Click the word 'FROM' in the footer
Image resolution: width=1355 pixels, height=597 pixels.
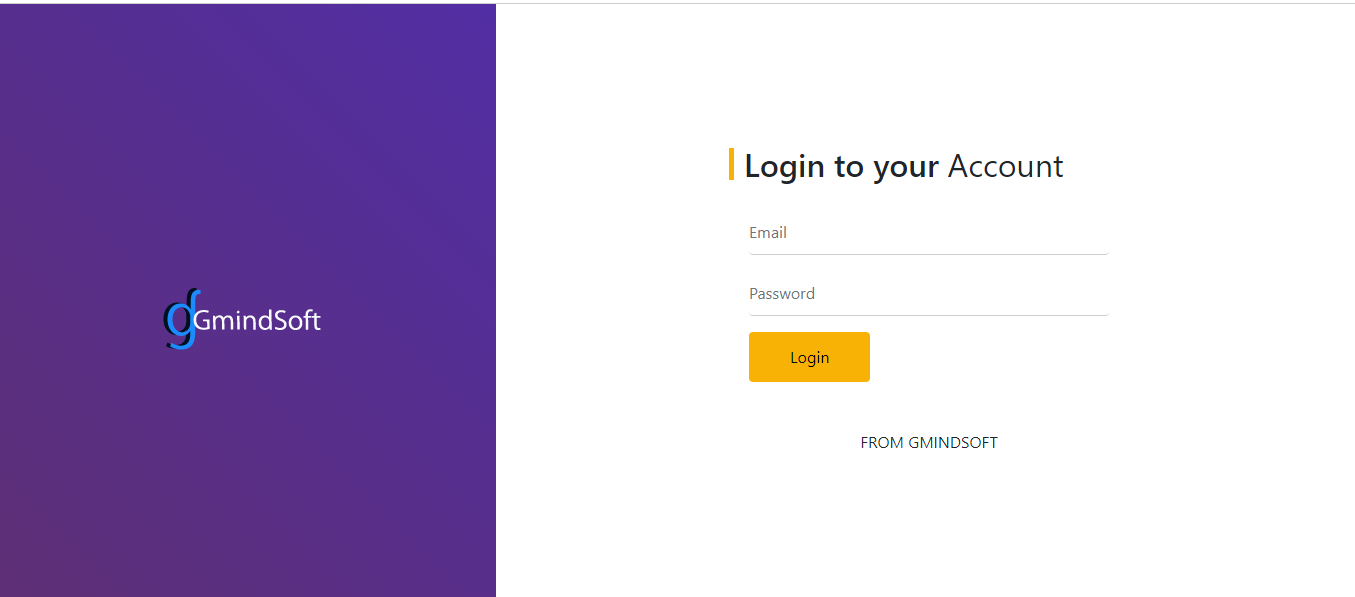click(x=882, y=443)
